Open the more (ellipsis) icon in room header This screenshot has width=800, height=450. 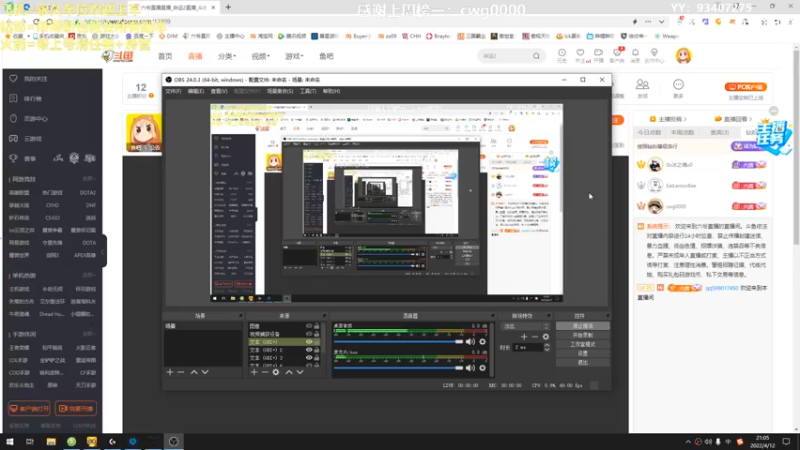click(678, 84)
